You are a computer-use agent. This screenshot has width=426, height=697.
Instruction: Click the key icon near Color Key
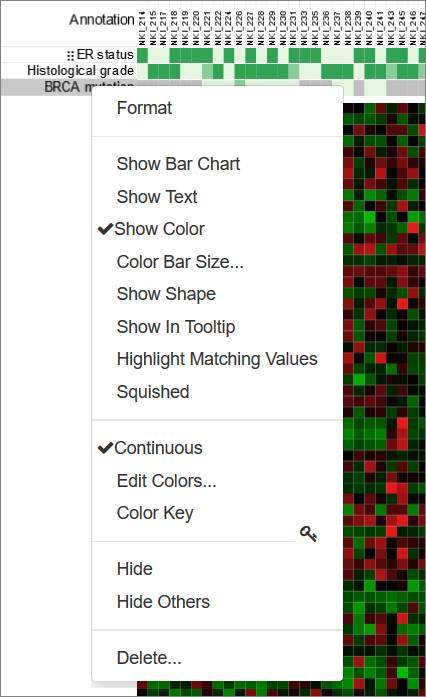pyautogui.click(x=308, y=533)
